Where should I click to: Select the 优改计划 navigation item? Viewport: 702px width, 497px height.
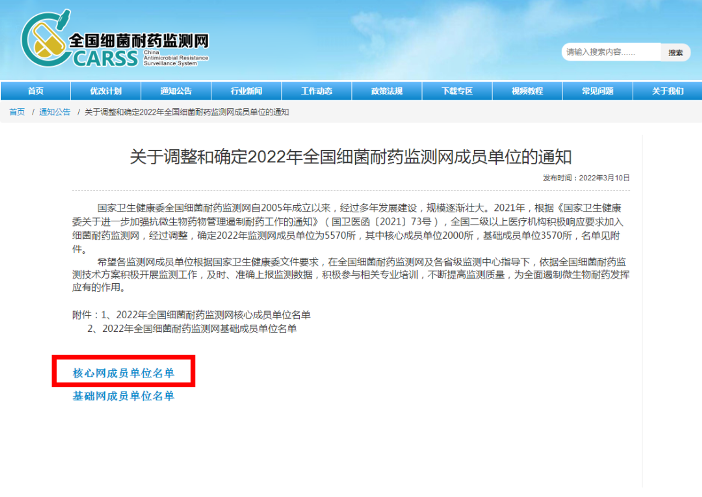[x=105, y=91]
